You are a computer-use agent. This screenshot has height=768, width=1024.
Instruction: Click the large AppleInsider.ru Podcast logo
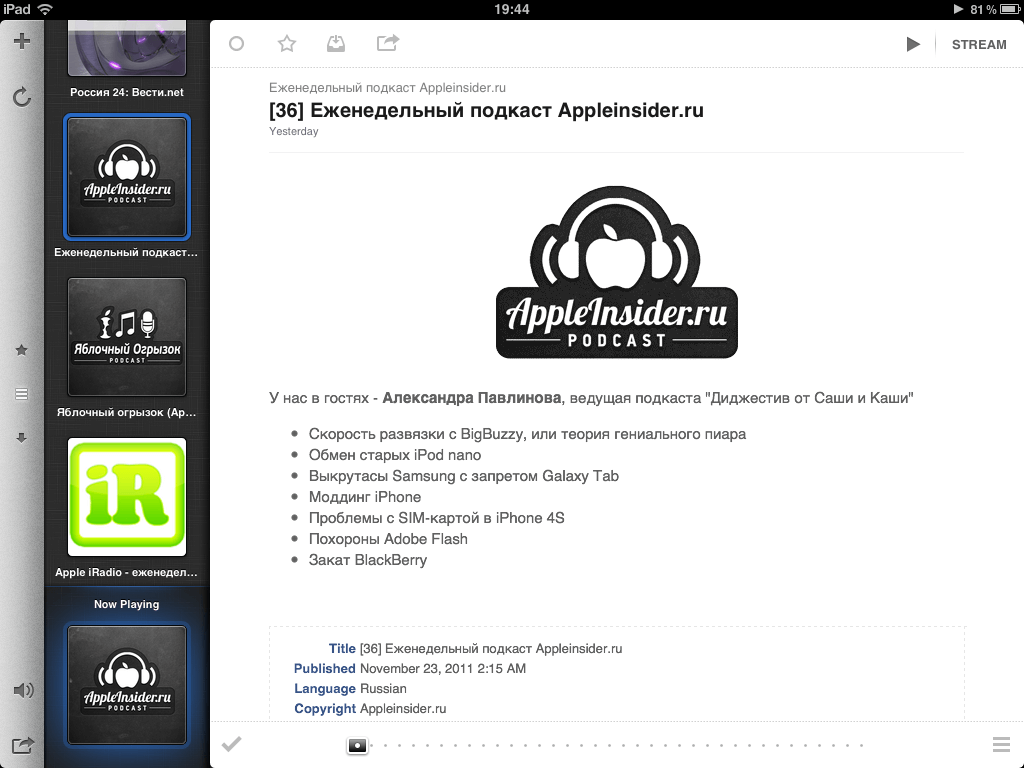[616, 272]
